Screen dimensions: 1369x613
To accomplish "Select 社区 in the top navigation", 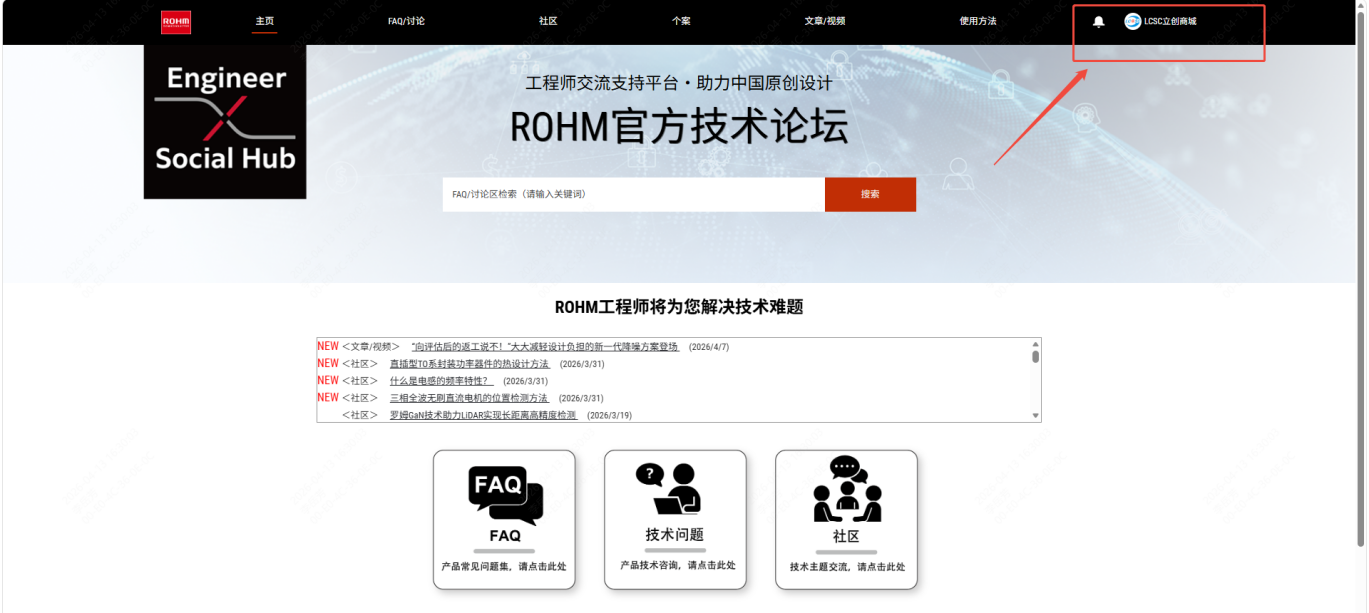I will [548, 21].
